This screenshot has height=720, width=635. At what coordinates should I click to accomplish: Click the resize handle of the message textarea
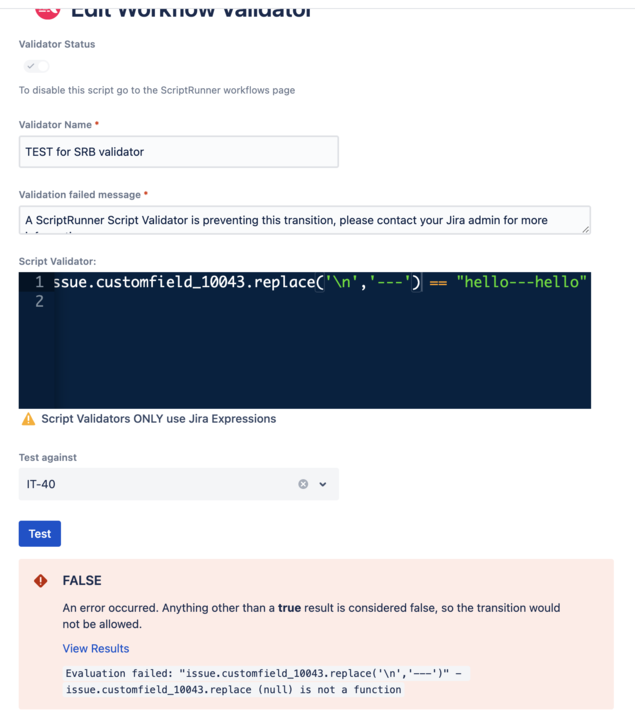585,230
